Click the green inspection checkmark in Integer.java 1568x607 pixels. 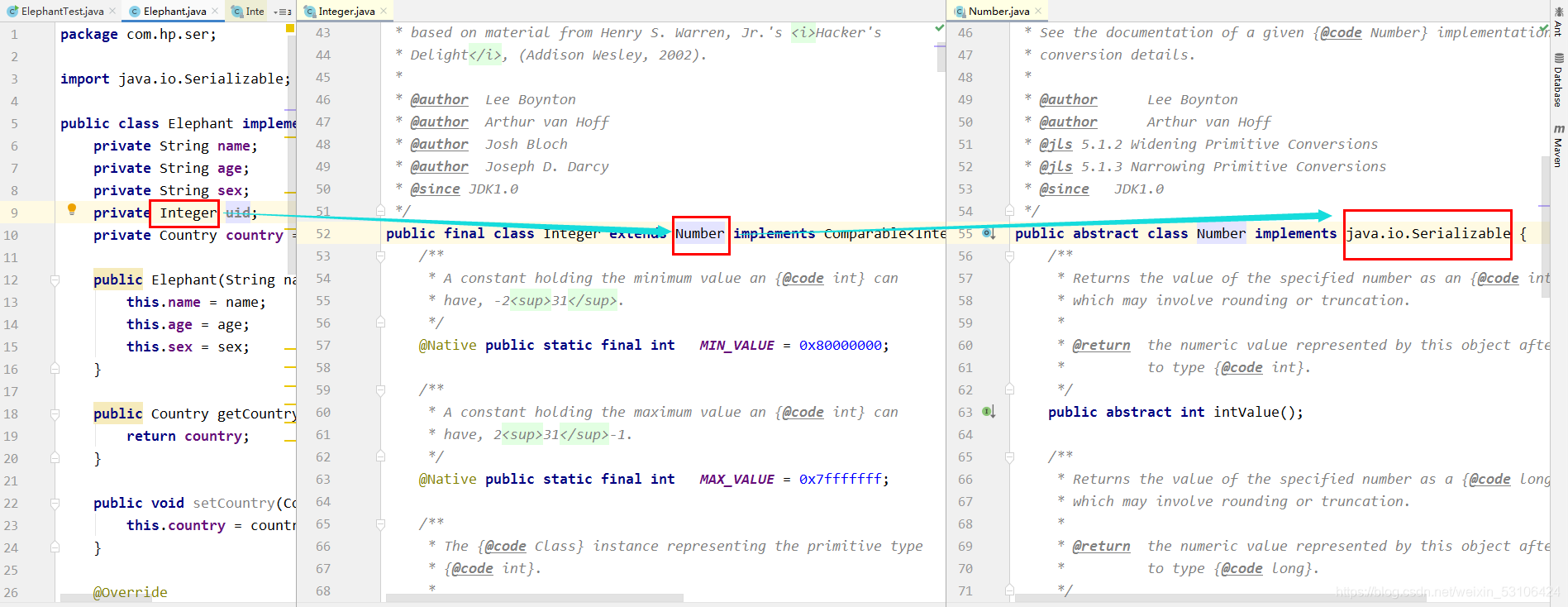(939, 28)
